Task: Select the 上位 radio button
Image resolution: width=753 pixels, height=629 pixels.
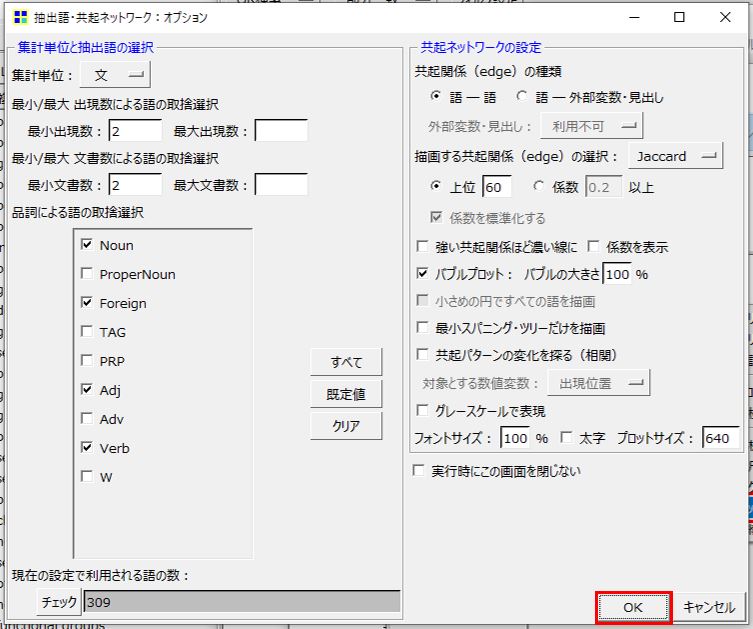Action: coord(435,186)
